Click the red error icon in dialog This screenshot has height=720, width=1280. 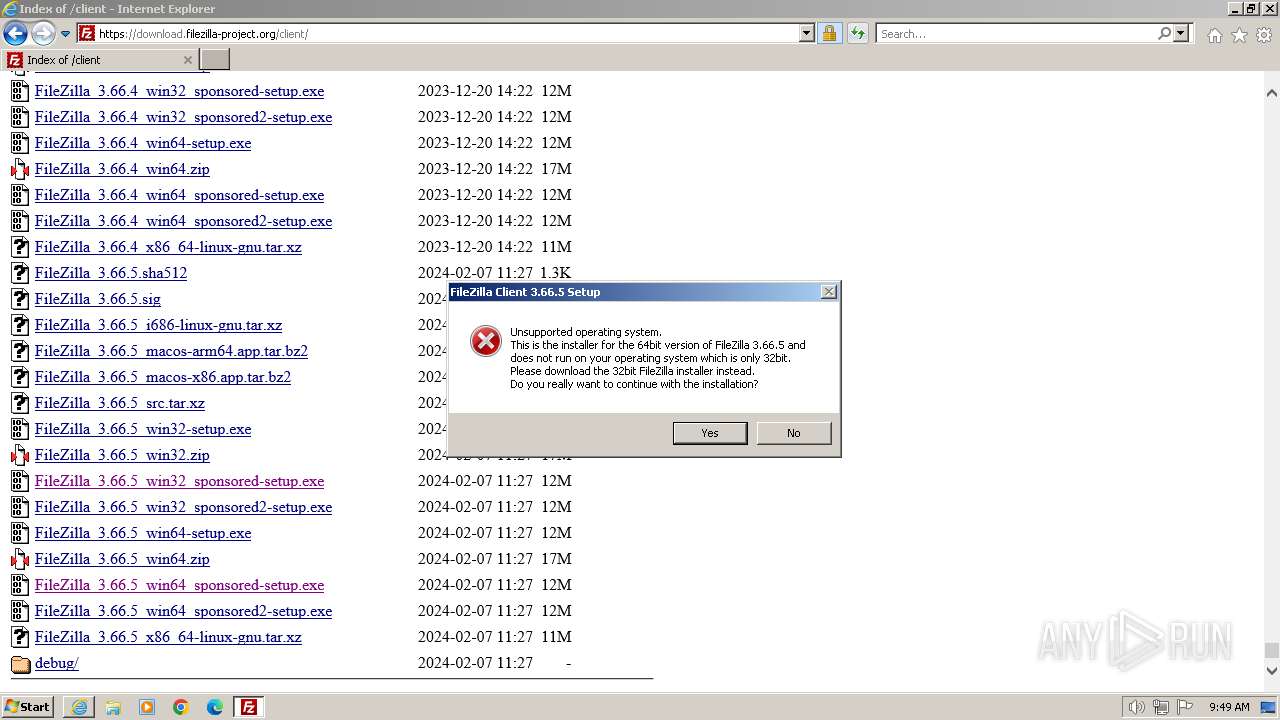[x=486, y=341]
